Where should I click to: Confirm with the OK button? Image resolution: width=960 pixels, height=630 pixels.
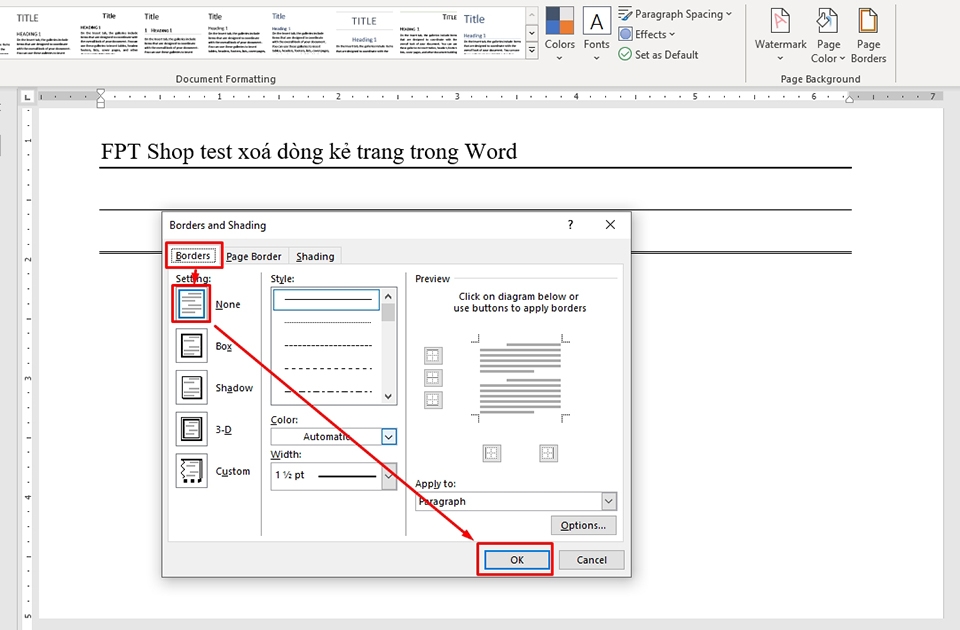pos(517,560)
